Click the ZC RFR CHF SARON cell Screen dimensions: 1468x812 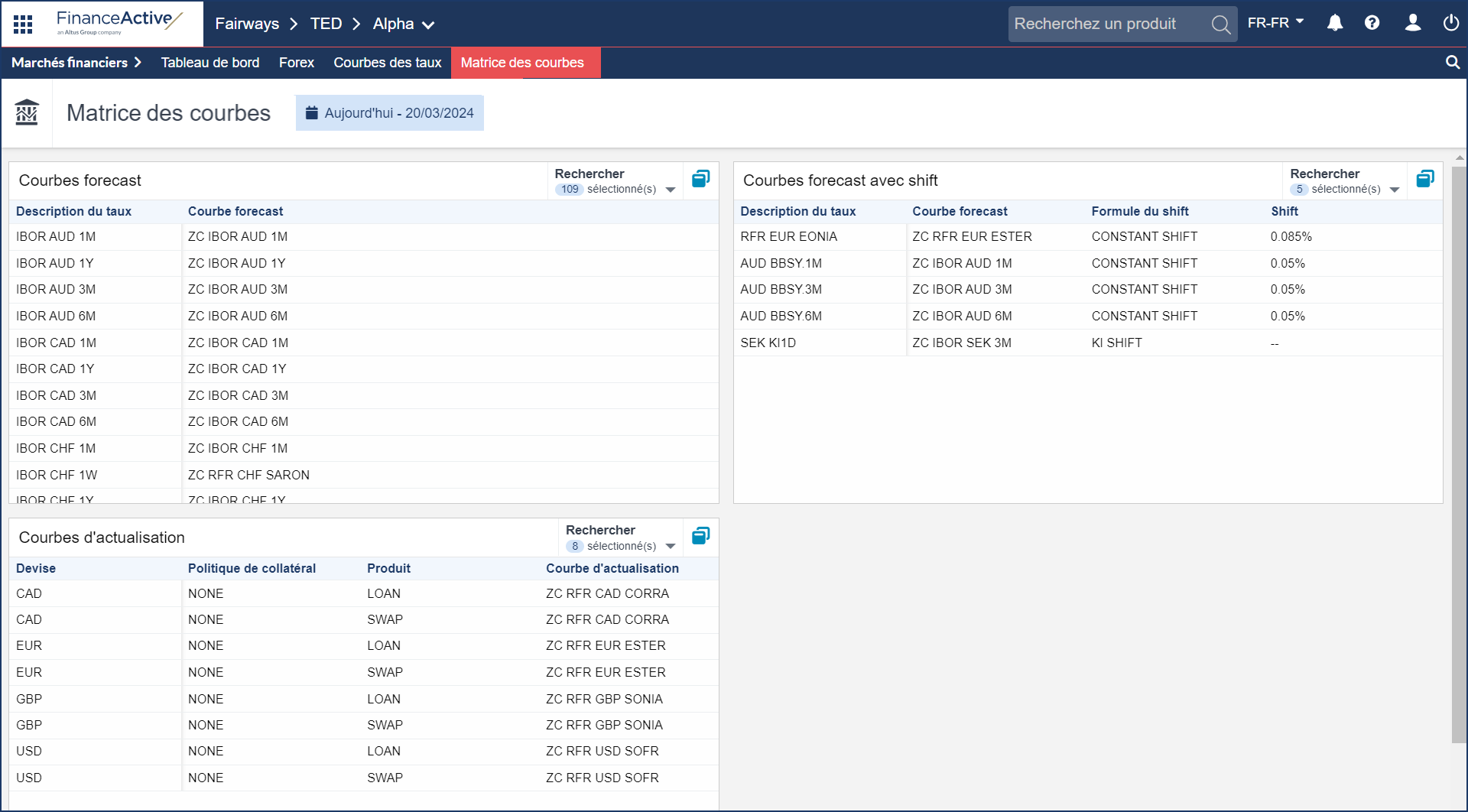[248, 475]
